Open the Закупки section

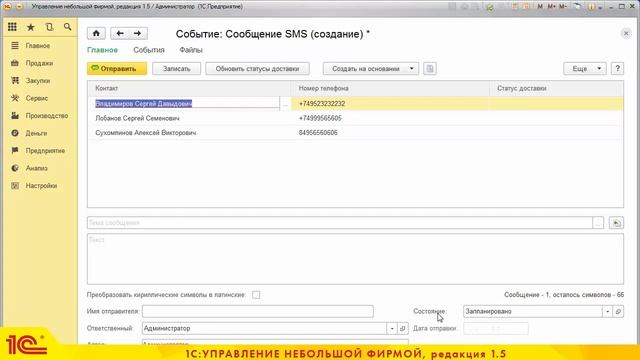tap(38, 81)
